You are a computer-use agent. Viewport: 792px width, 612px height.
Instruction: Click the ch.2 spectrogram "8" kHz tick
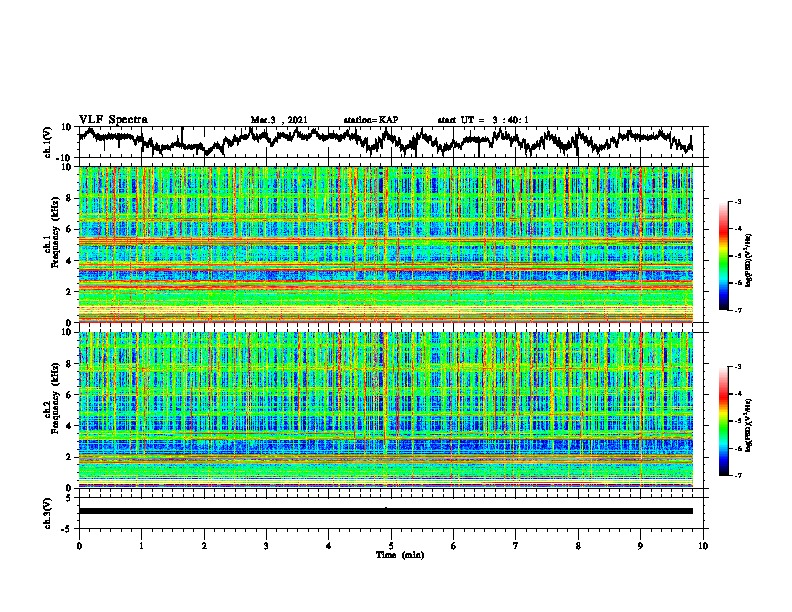70,364
